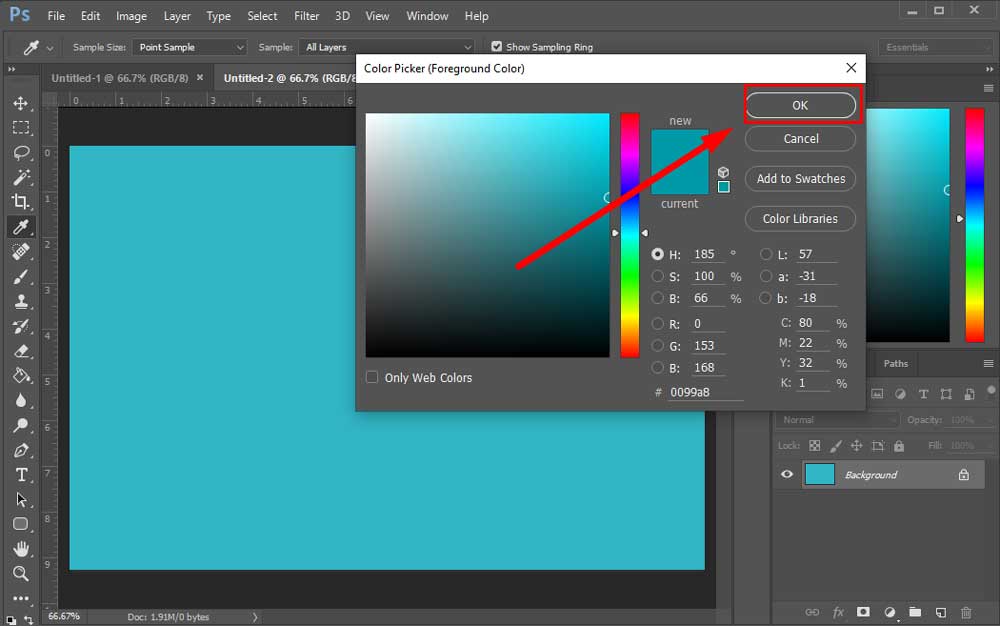1000x626 pixels.
Task: Click the hex color value field
Action: pos(705,392)
